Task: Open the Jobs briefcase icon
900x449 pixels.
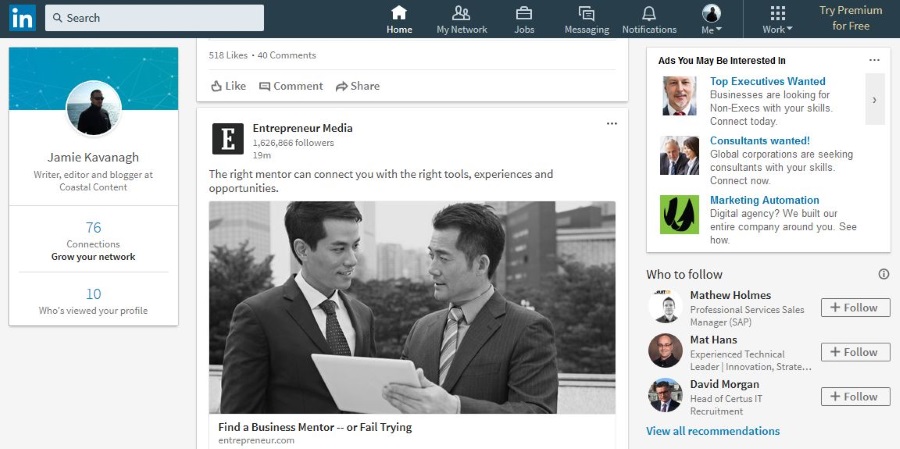Action: 524,14
